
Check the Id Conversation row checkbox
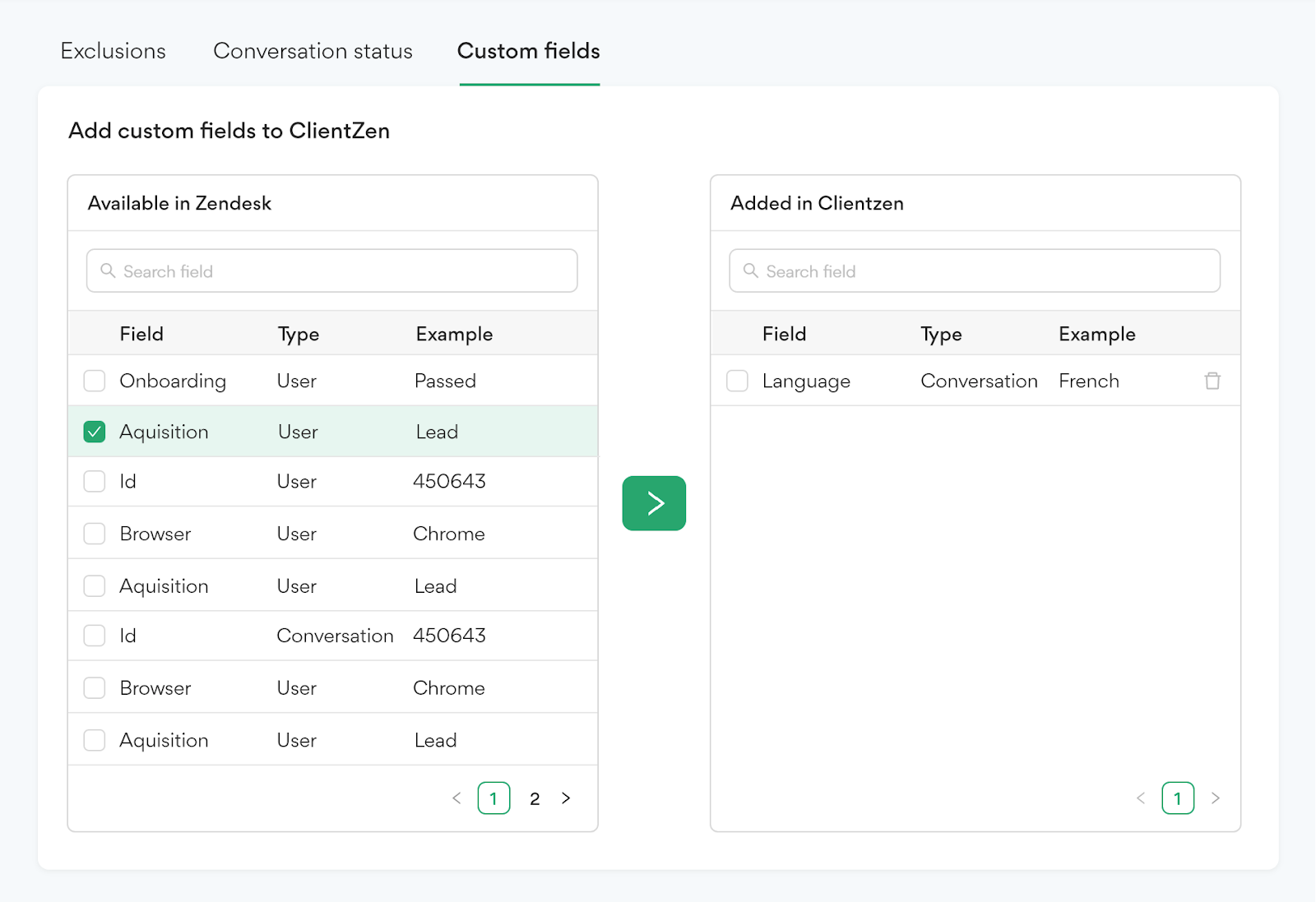(95, 636)
